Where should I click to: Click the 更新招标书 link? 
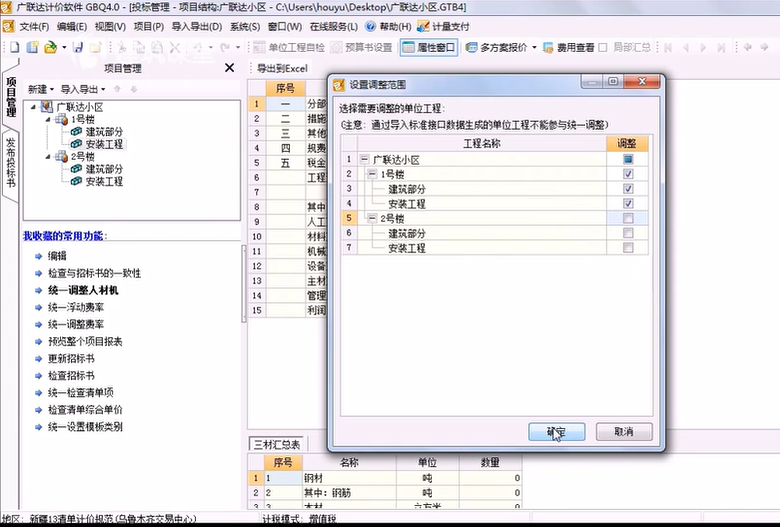pyautogui.click(x=71, y=358)
